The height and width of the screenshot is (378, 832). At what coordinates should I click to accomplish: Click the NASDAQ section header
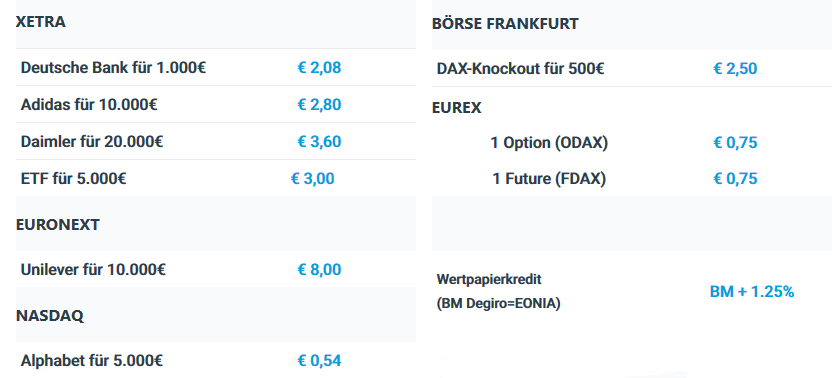tap(50, 316)
